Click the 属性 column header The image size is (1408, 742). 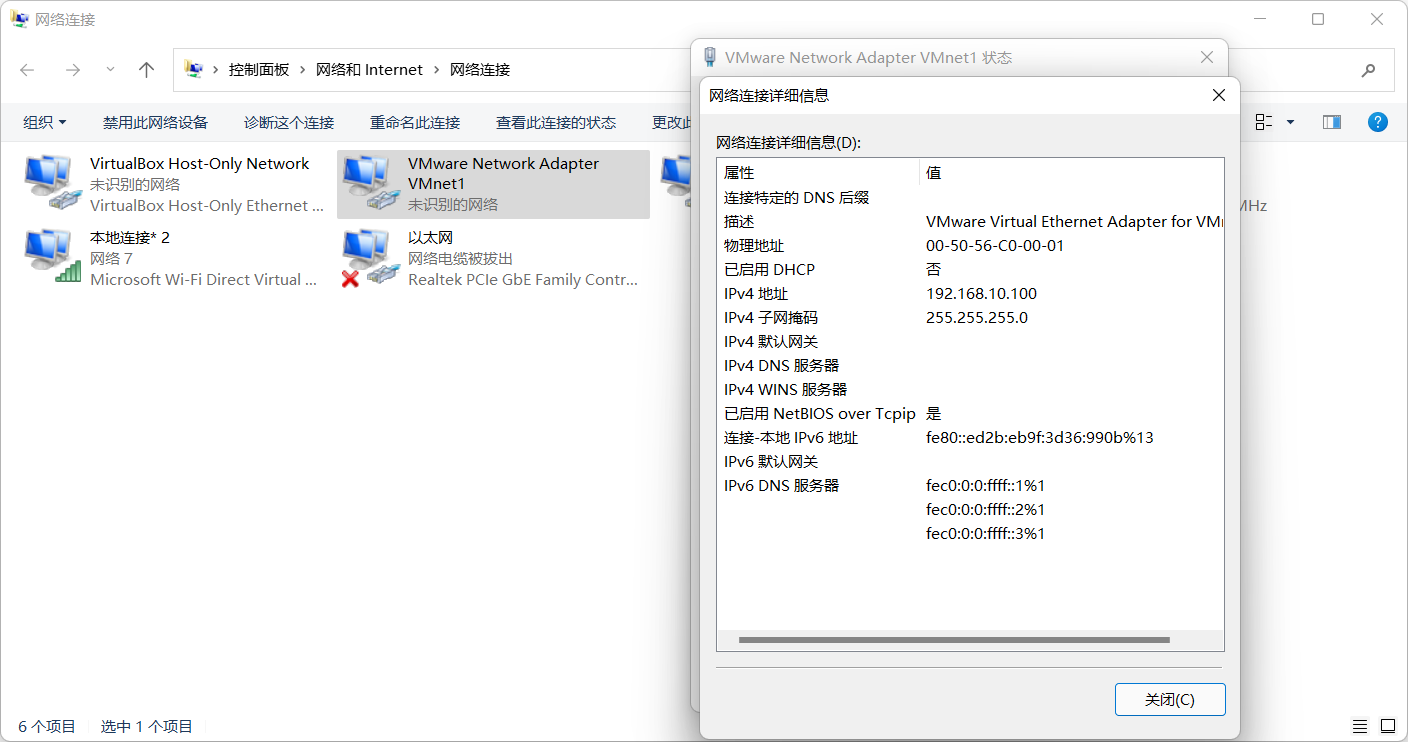tap(818, 173)
